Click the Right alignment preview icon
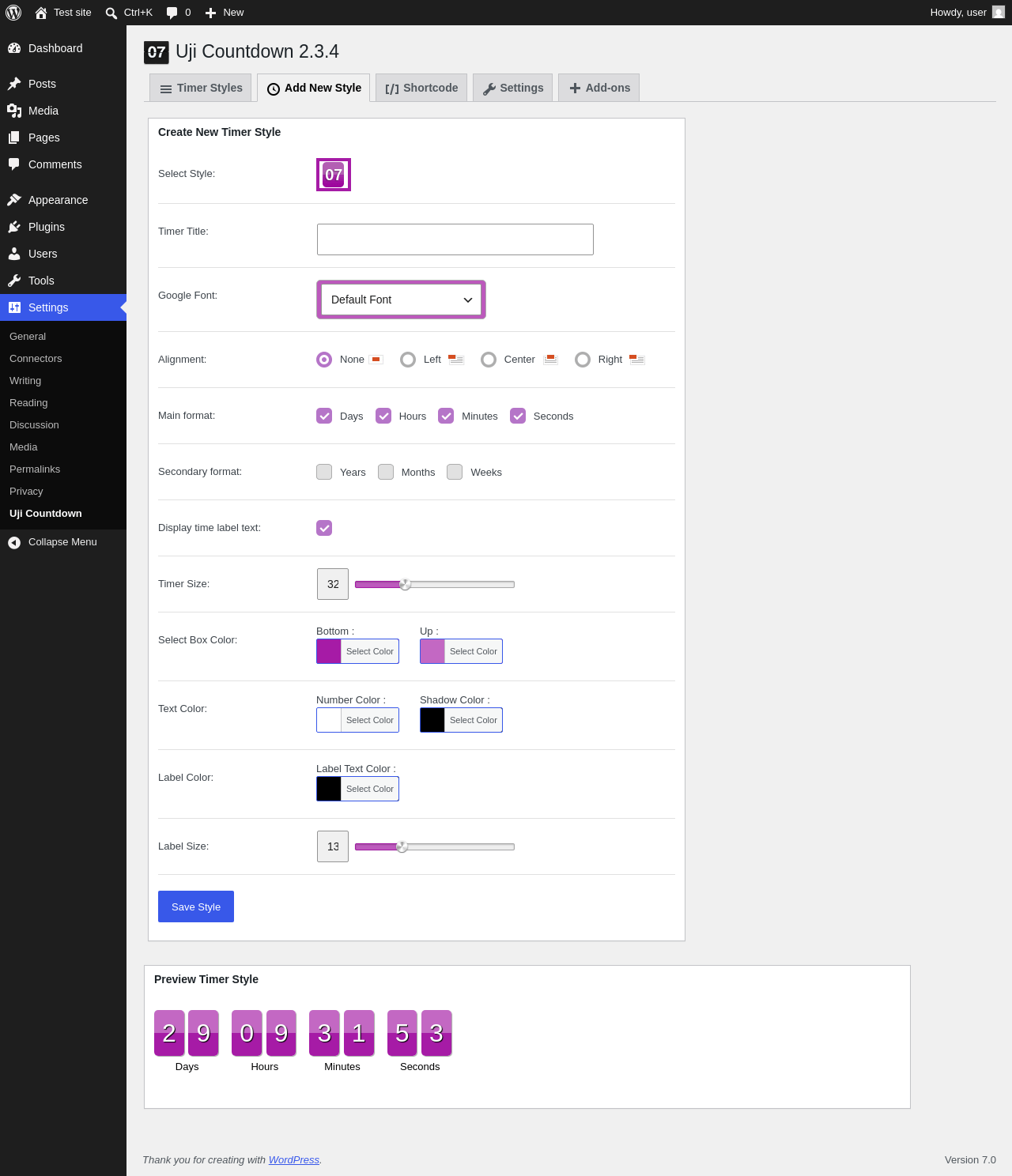 [637, 360]
